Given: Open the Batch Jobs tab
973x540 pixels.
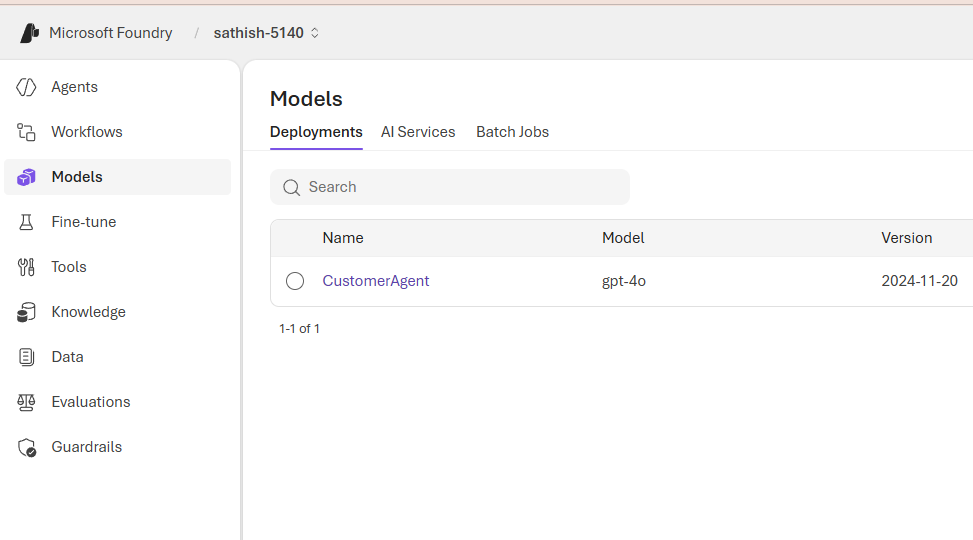Looking at the screenshot, I should click(x=512, y=132).
